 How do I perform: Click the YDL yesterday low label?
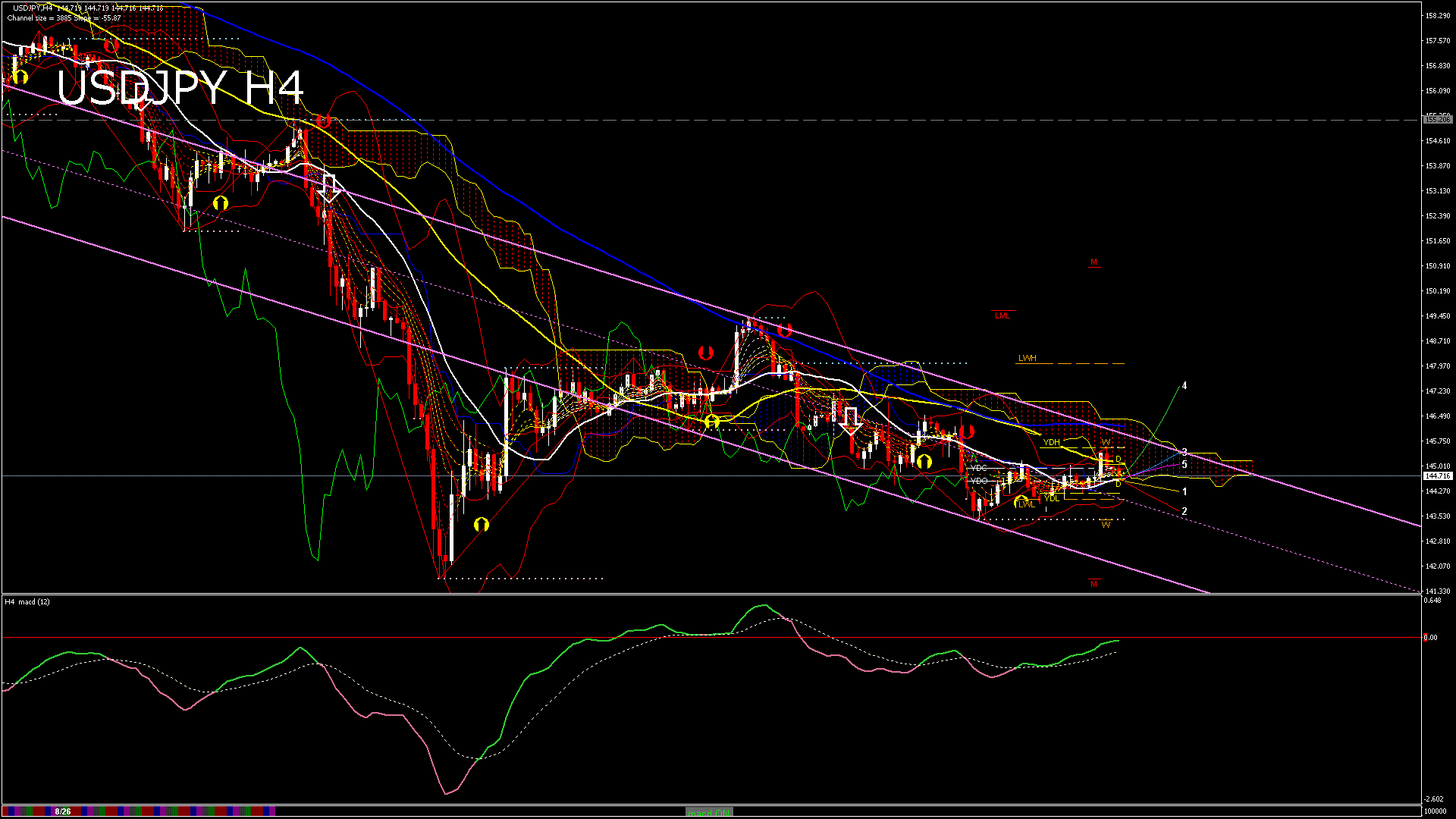1051,498
